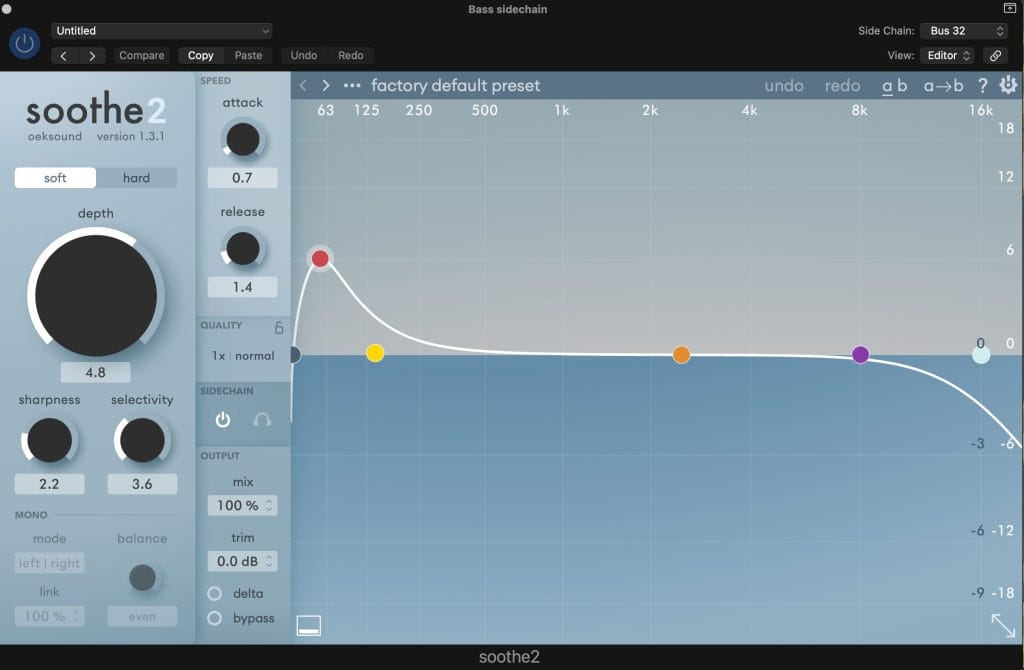Click the question mark help icon

click(x=982, y=86)
